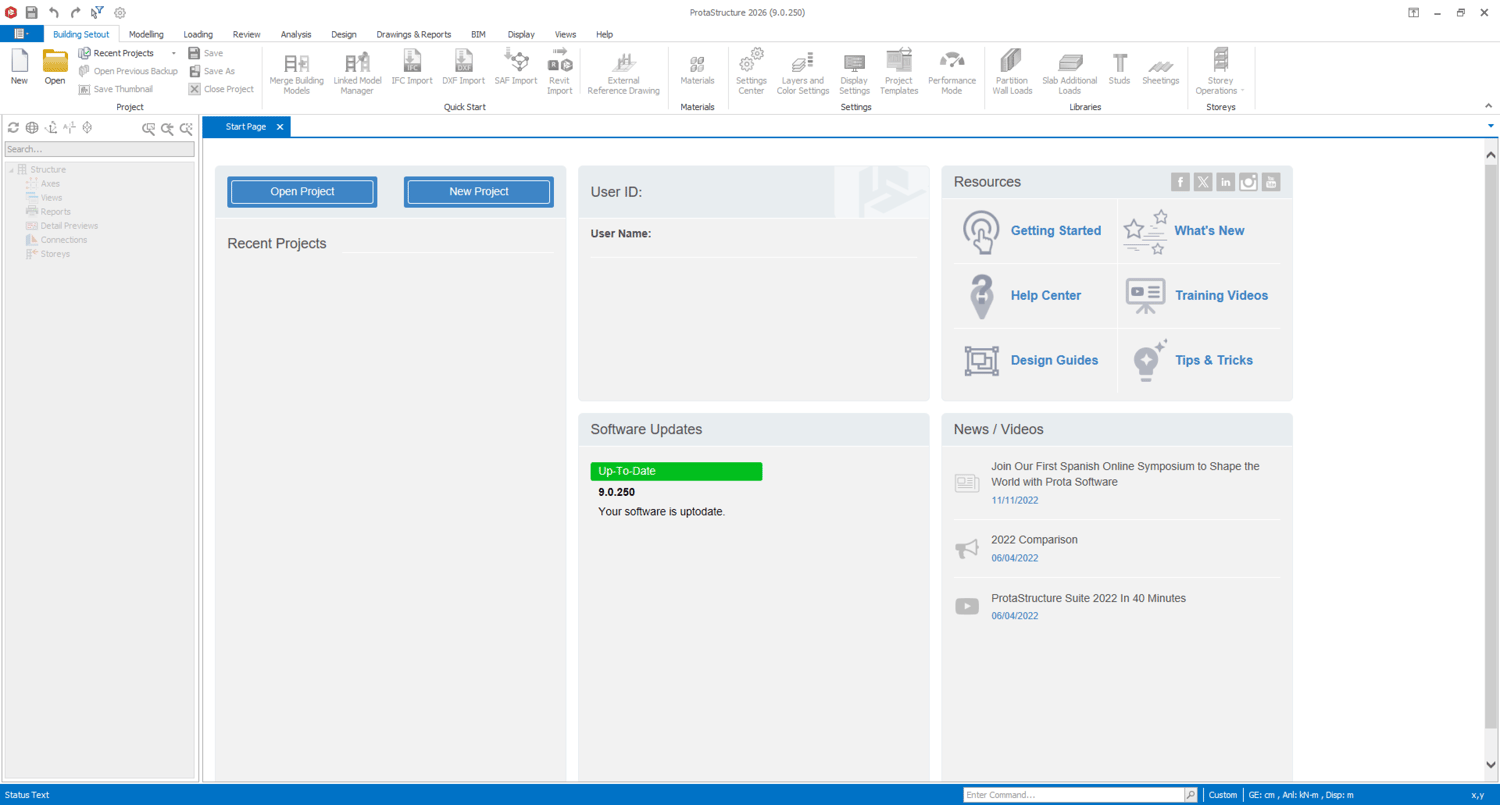
Task: Open Partition Wall Loads library
Action: (x=1012, y=72)
